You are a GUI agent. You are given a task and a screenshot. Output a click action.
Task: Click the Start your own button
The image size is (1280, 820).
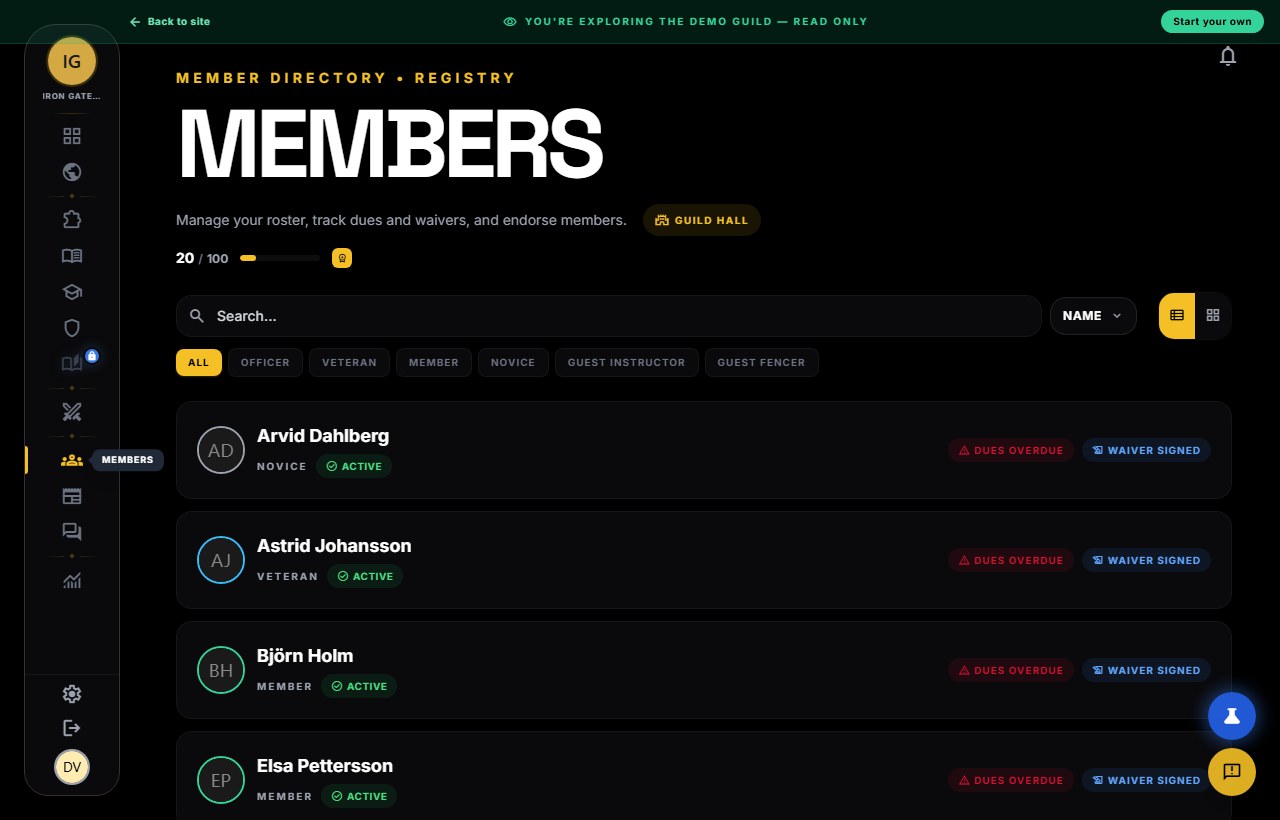pyautogui.click(x=1212, y=21)
